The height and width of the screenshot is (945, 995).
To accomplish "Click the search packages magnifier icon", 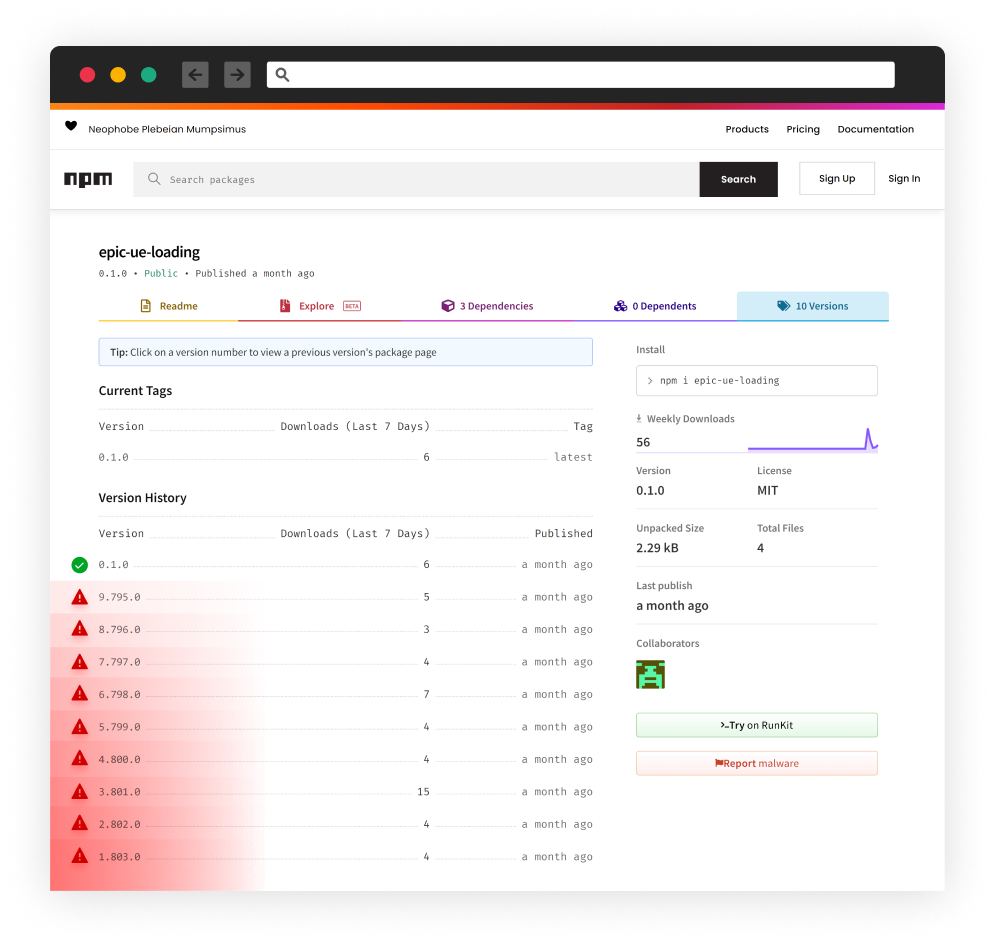I will pos(154,179).
